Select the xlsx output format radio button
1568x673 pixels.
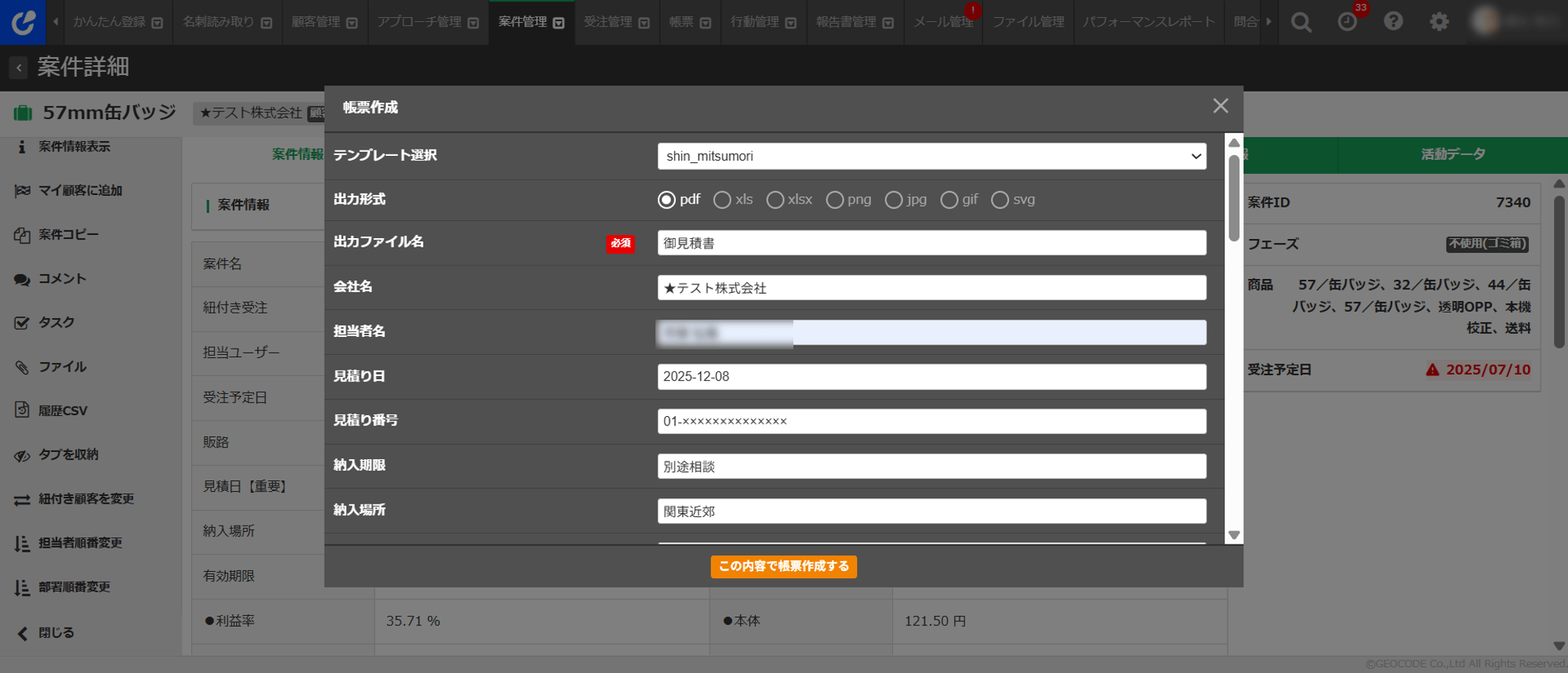click(775, 201)
